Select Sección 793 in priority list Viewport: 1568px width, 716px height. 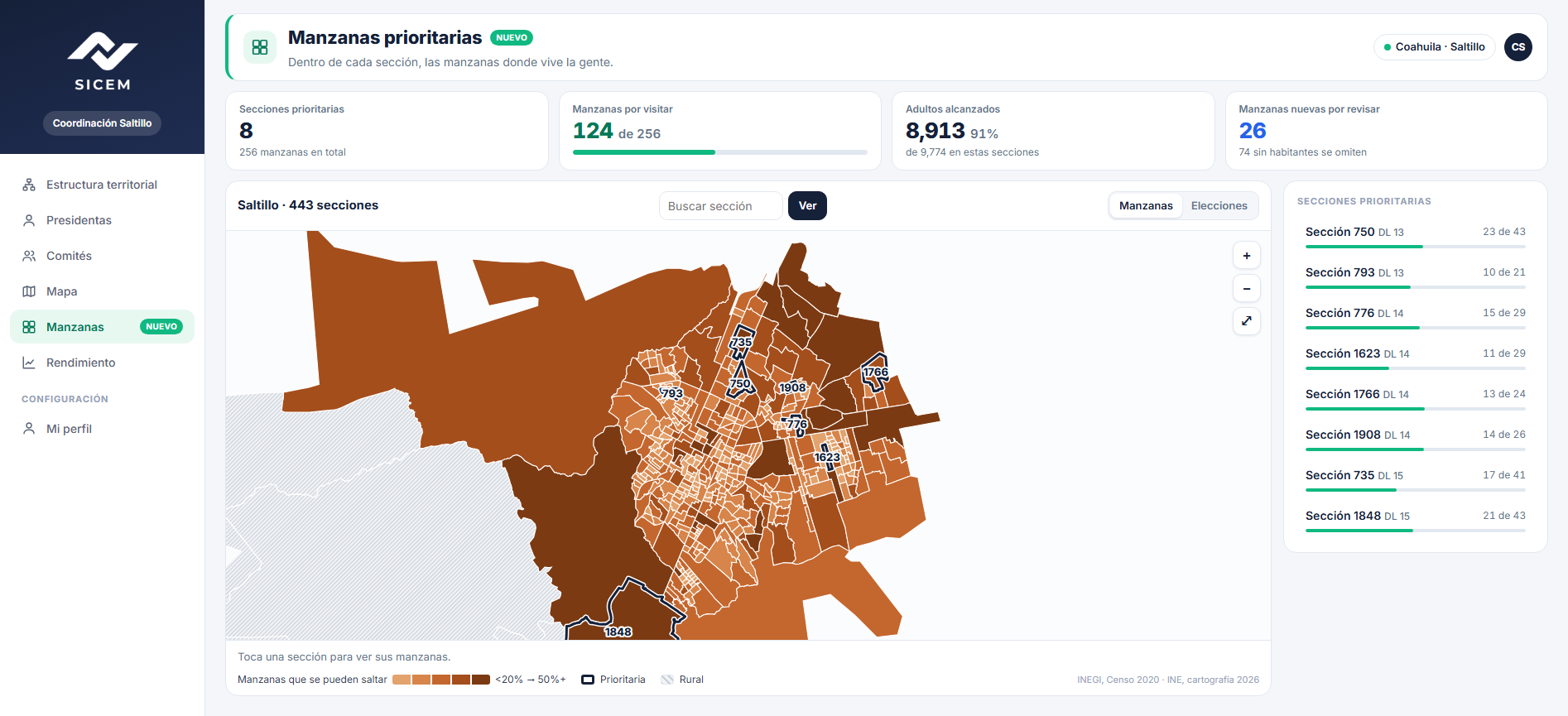(x=1416, y=276)
